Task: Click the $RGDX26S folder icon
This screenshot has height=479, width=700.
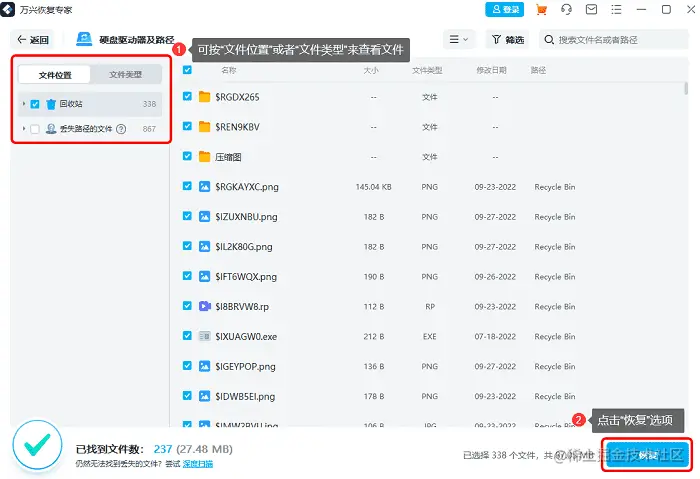Action: click(x=204, y=96)
